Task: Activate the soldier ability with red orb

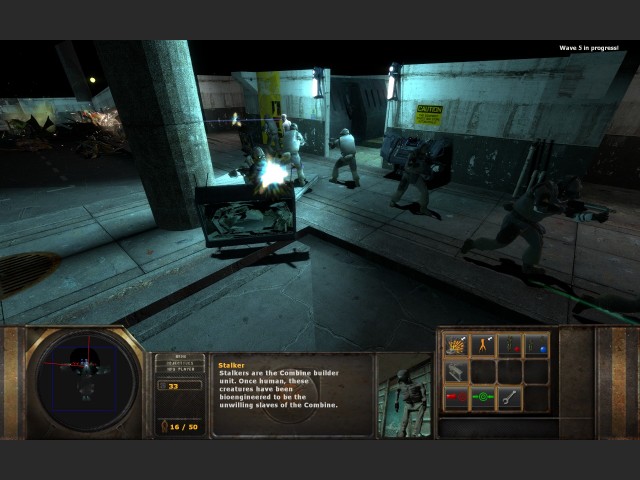Action: [510, 345]
